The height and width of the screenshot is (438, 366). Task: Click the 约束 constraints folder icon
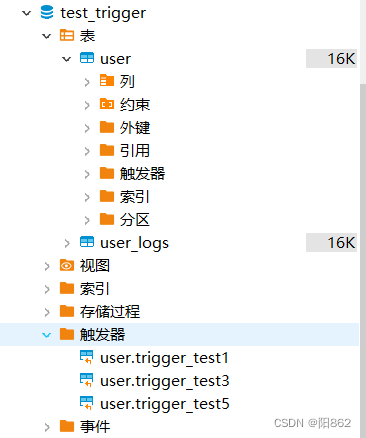click(x=107, y=104)
